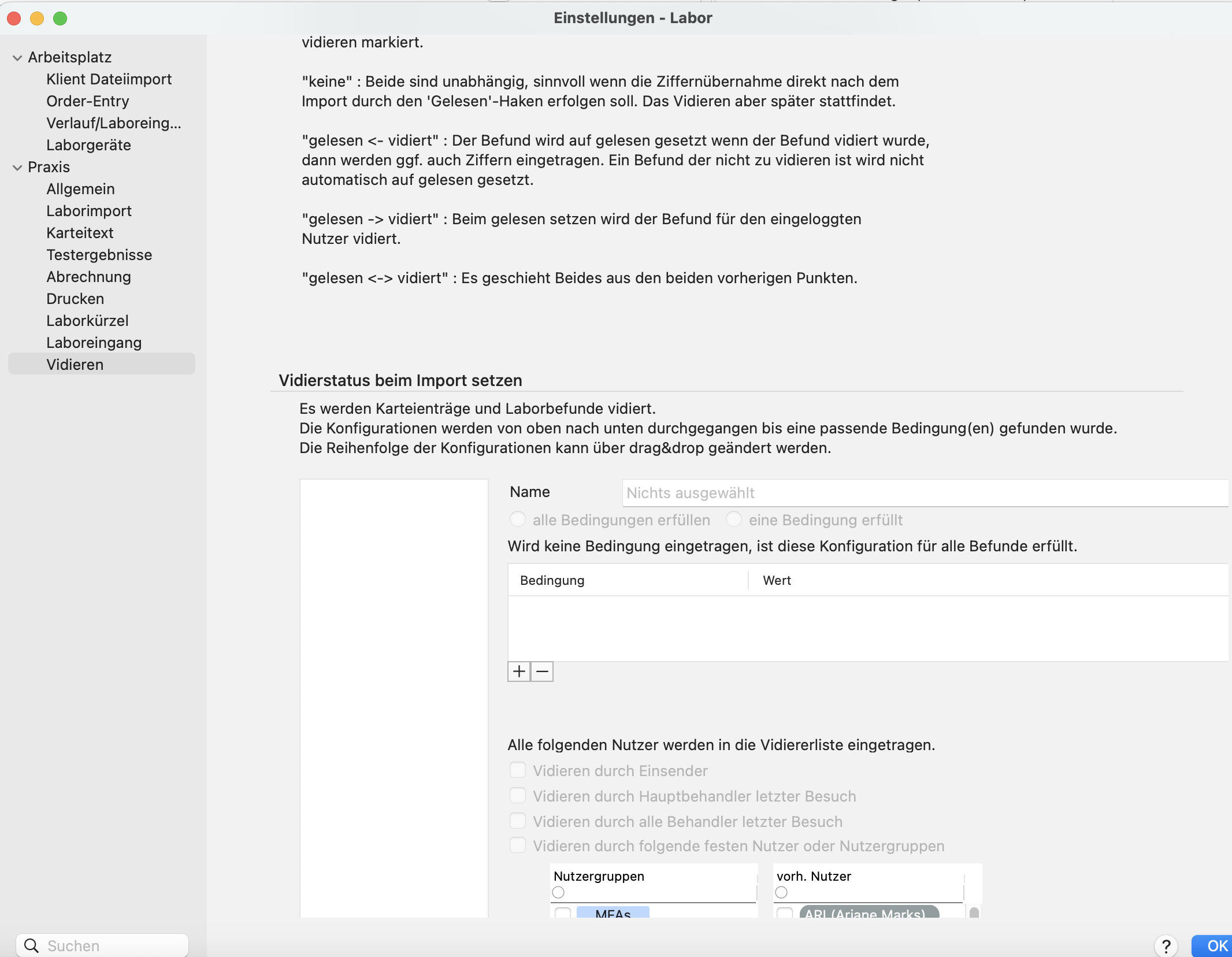Enable 'Vidieren durch folgende festen Nutzer' checkbox
Viewport: 1232px width, 957px height.
518,845
